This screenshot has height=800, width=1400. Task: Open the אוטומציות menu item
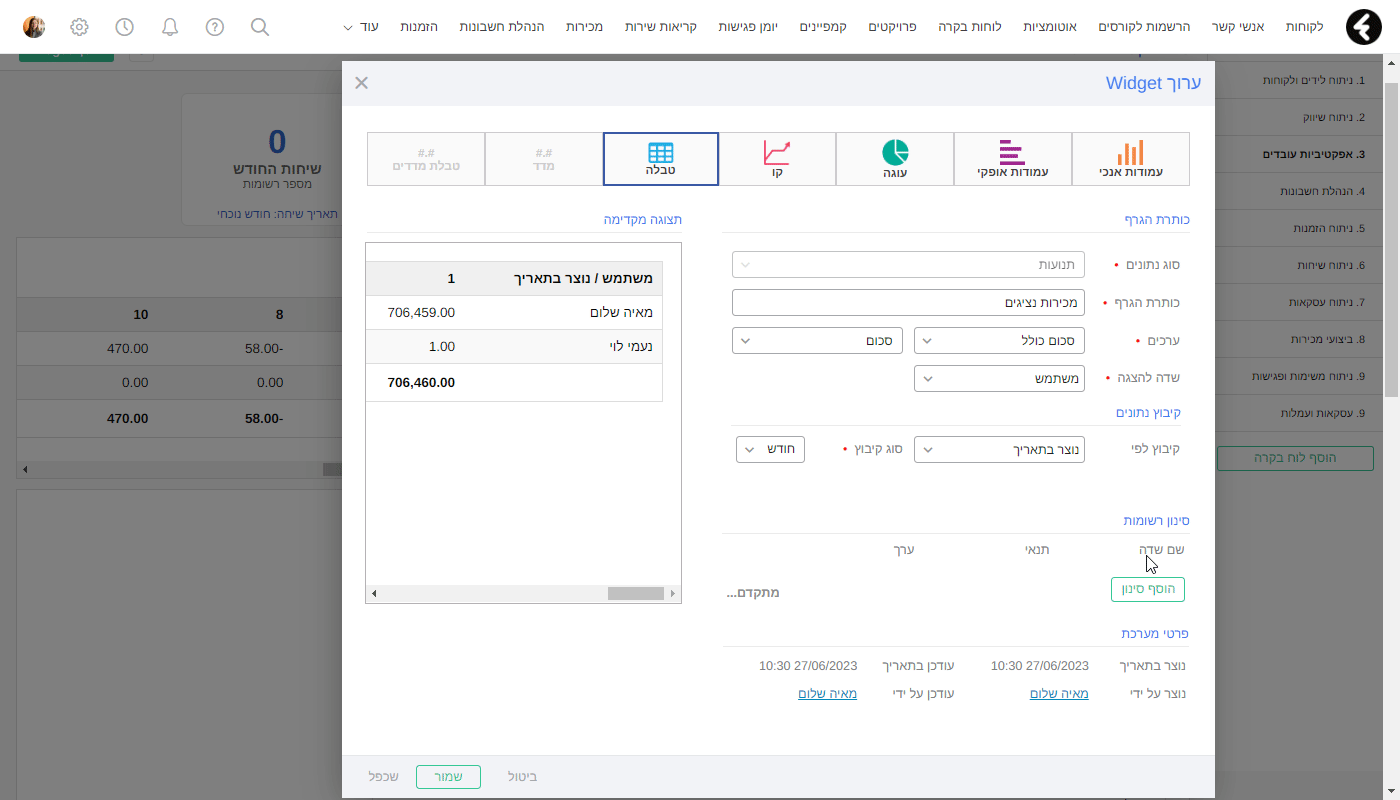tap(1050, 27)
